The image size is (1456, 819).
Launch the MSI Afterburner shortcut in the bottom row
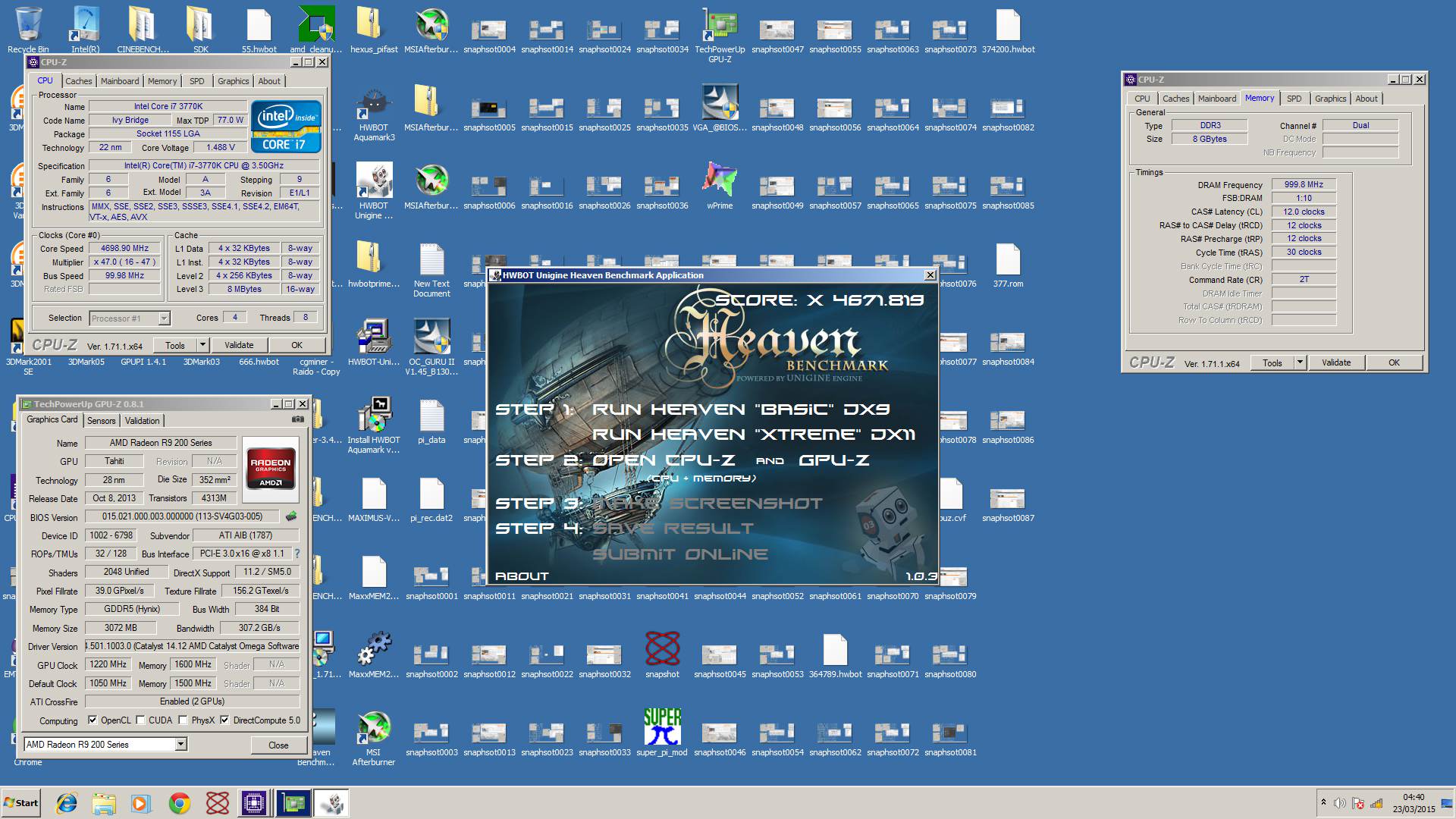click(x=374, y=737)
